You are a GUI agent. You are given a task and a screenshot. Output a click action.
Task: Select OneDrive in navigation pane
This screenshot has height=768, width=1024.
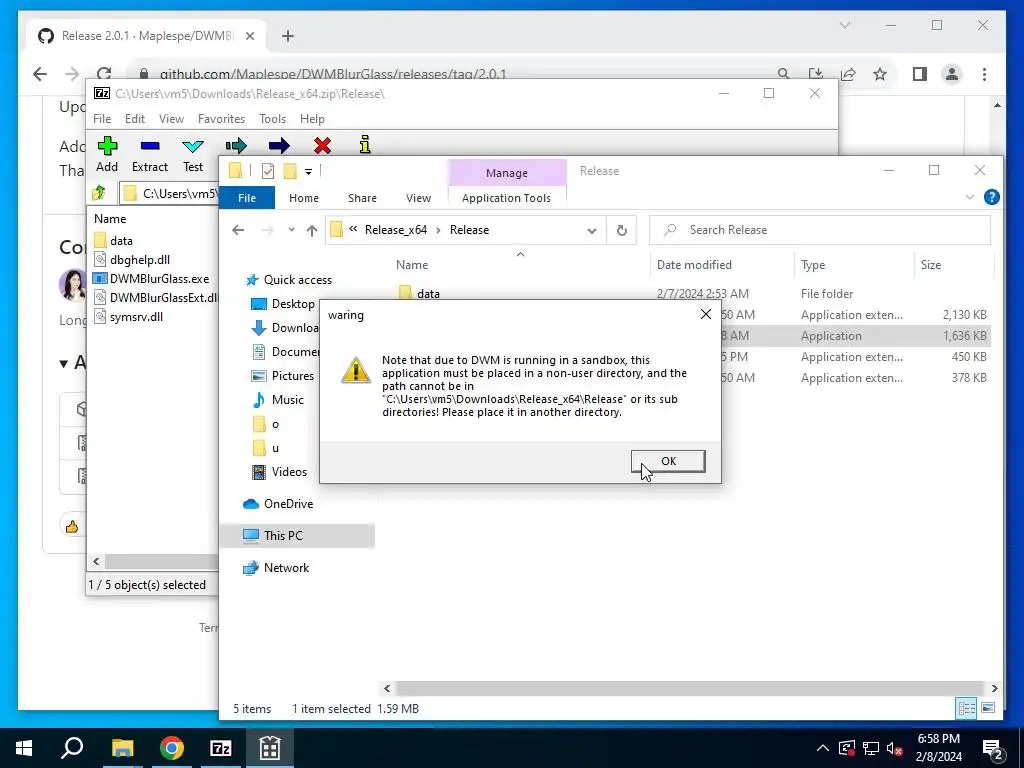278,504
